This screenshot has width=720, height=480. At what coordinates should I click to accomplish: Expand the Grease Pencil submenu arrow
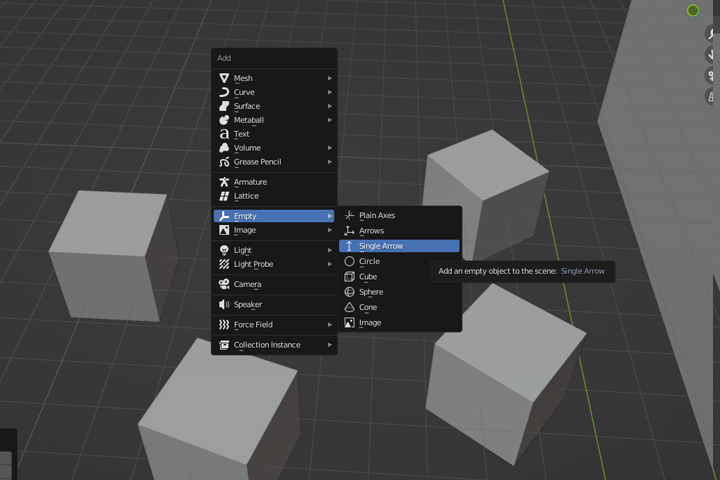tap(330, 162)
